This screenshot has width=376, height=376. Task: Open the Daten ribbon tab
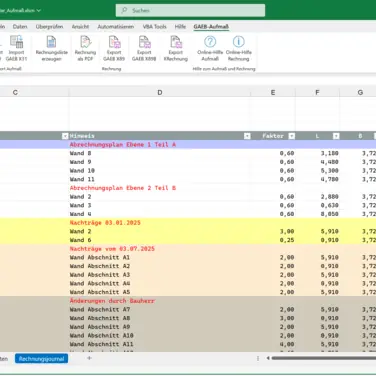[x=20, y=27]
